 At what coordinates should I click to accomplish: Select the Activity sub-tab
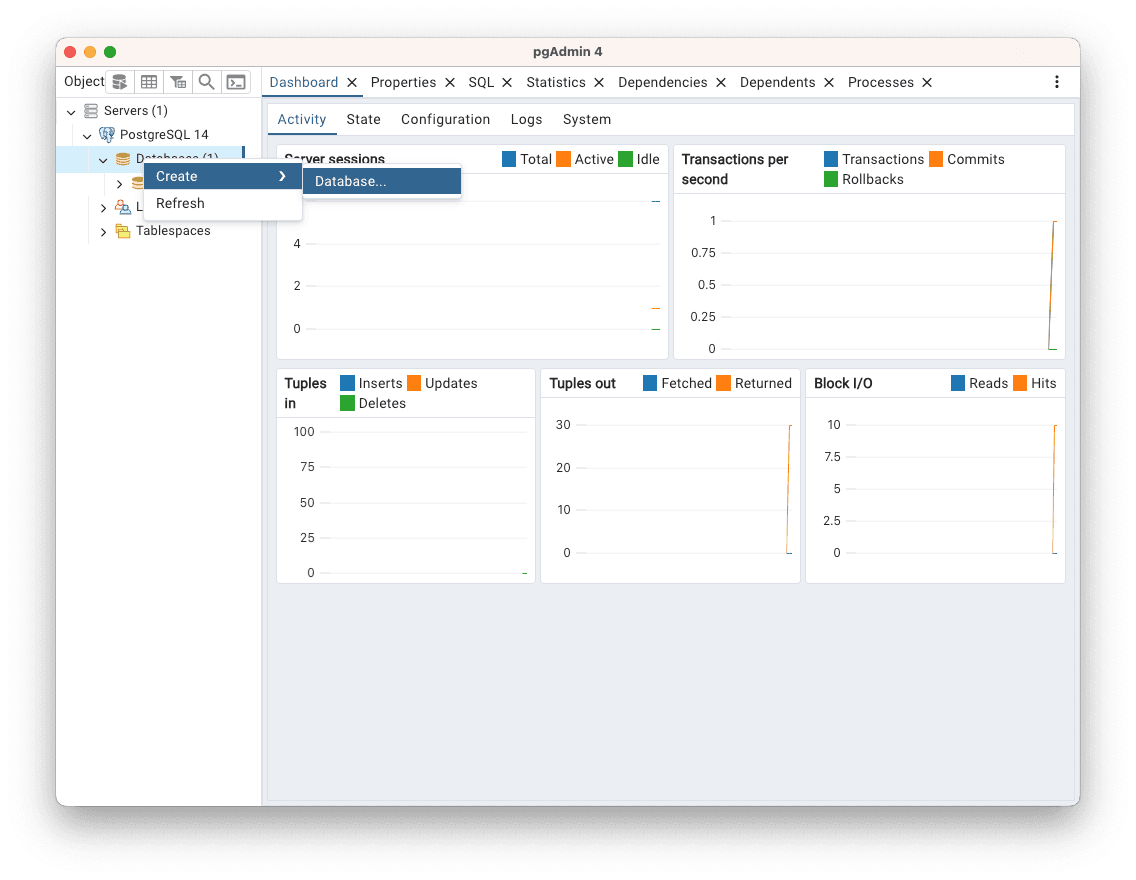pos(301,120)
